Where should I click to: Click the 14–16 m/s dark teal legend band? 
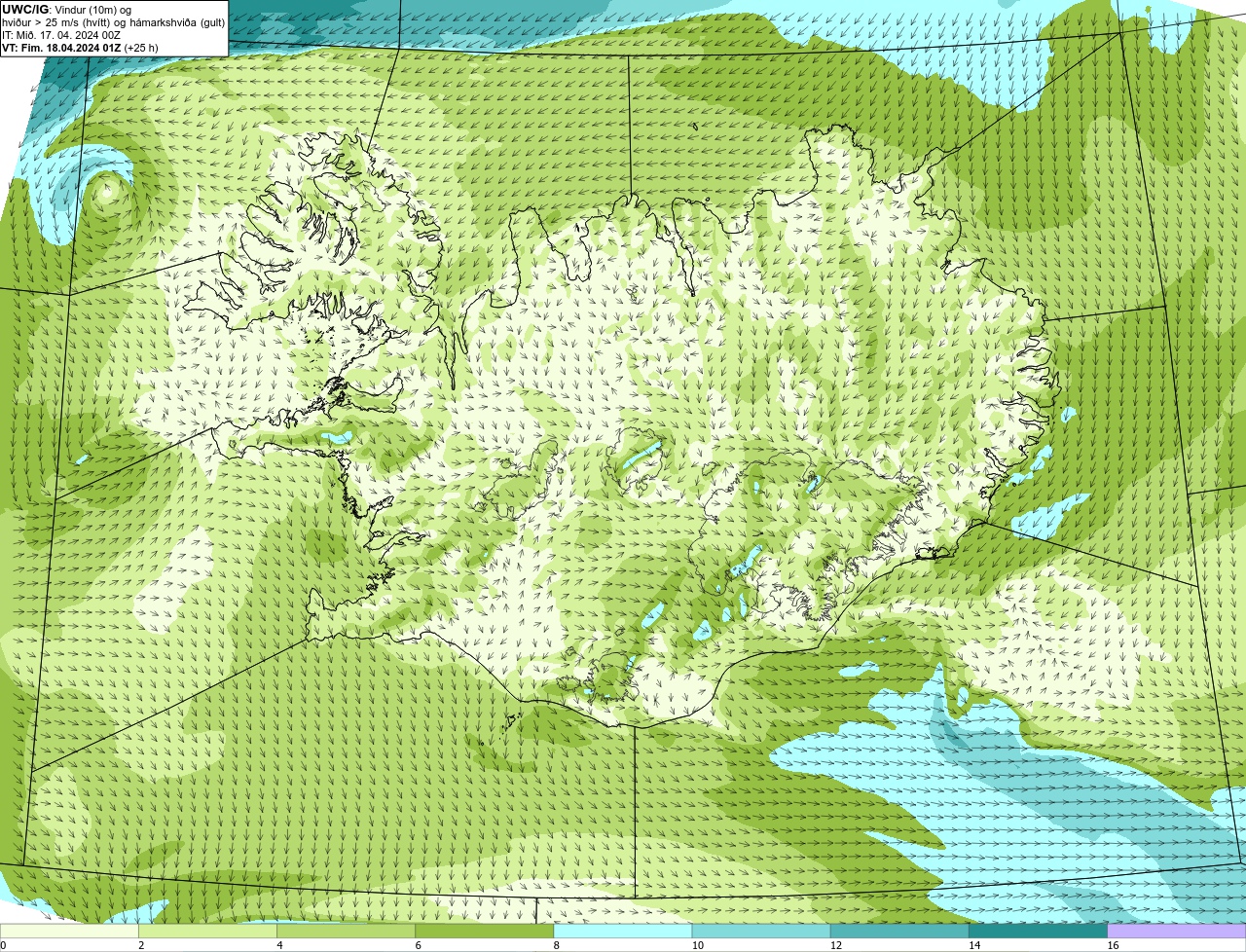pyautogui.click(x=1038, y=932)
